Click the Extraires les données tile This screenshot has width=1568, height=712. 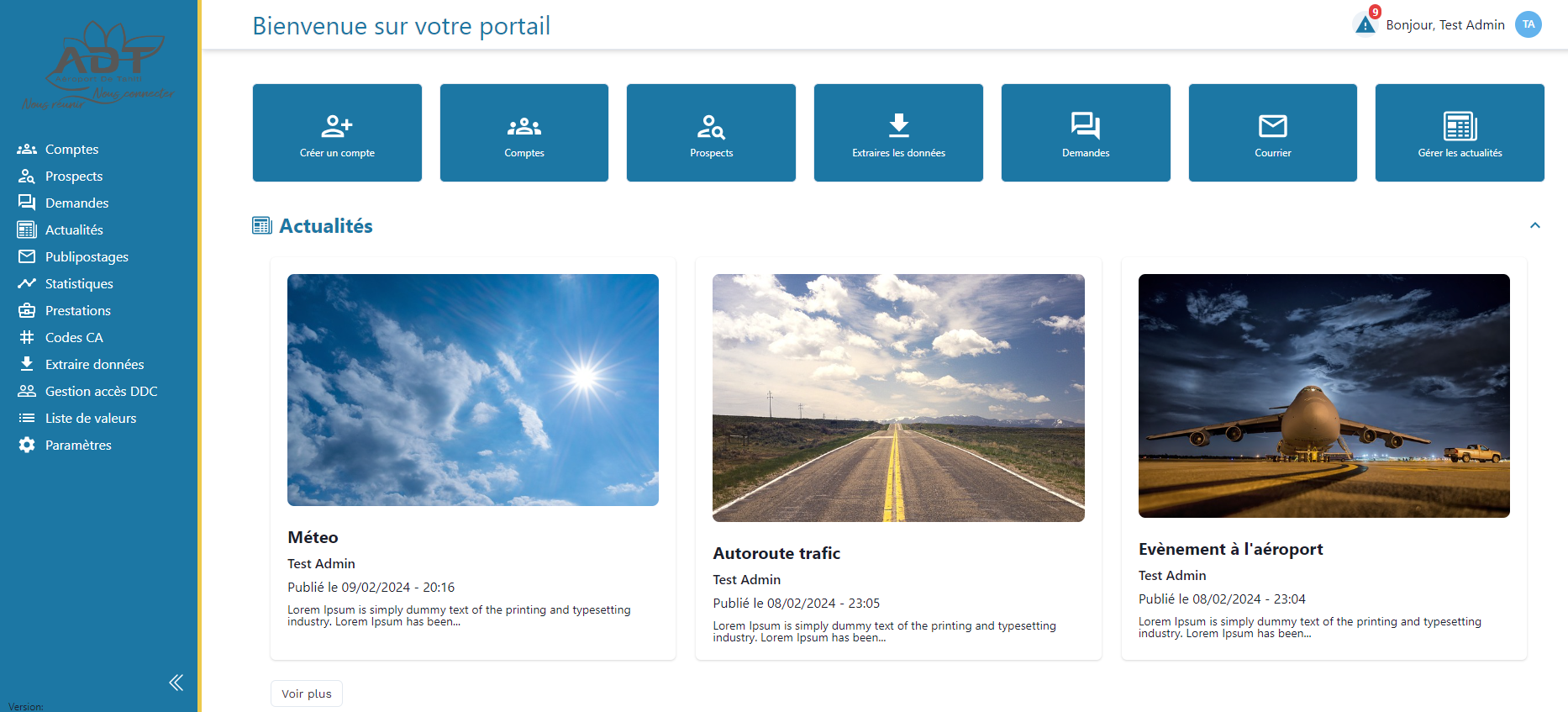click(x=898, y=133)
